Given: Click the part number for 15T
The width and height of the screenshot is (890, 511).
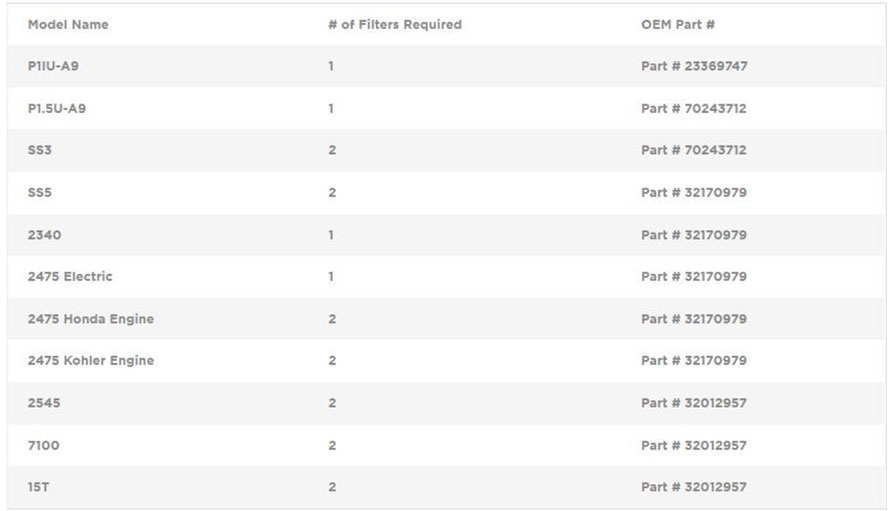Looking at the screenshot, I should [x=694, y=487].
